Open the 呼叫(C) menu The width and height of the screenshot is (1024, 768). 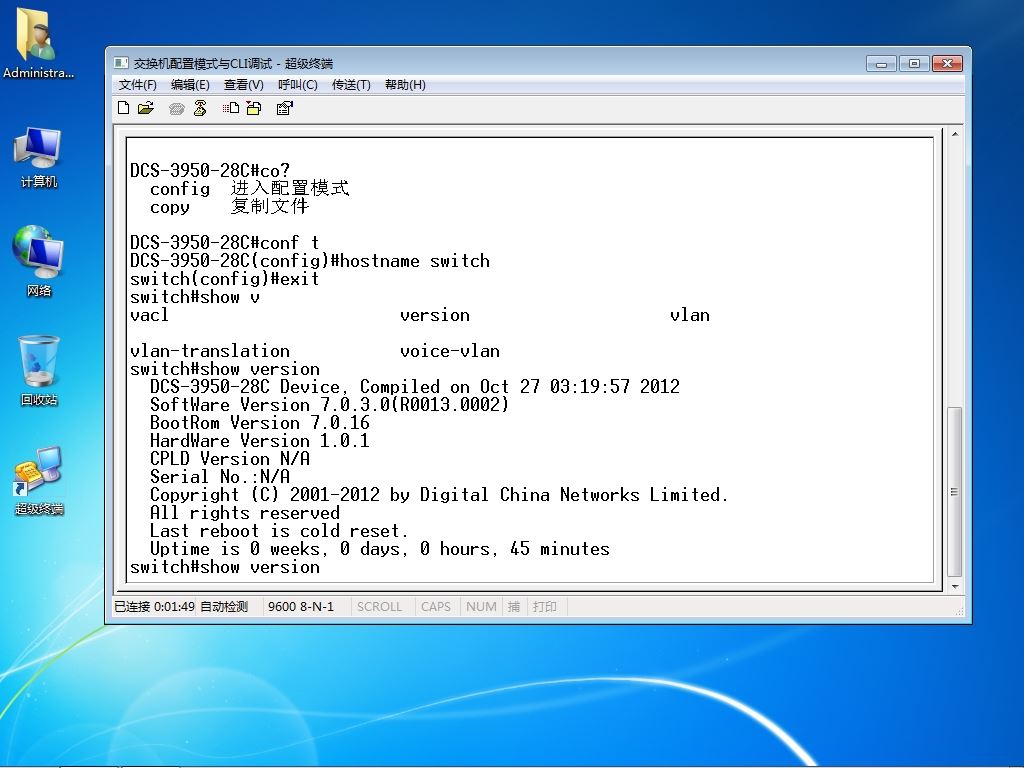tap(297, 85)
